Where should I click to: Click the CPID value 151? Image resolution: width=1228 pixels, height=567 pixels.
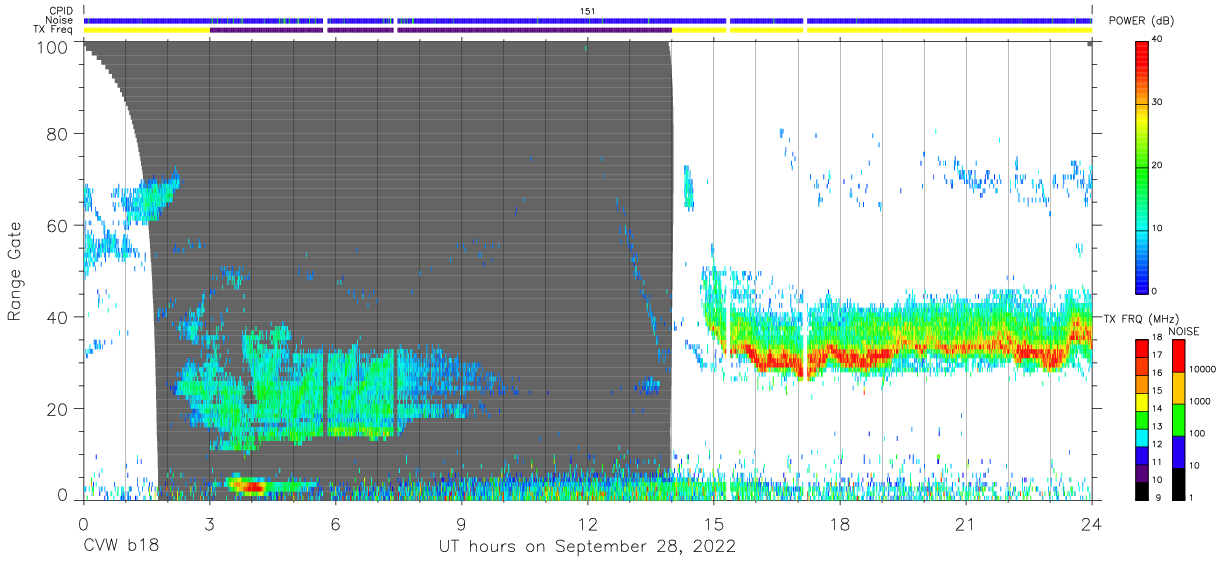587,11
